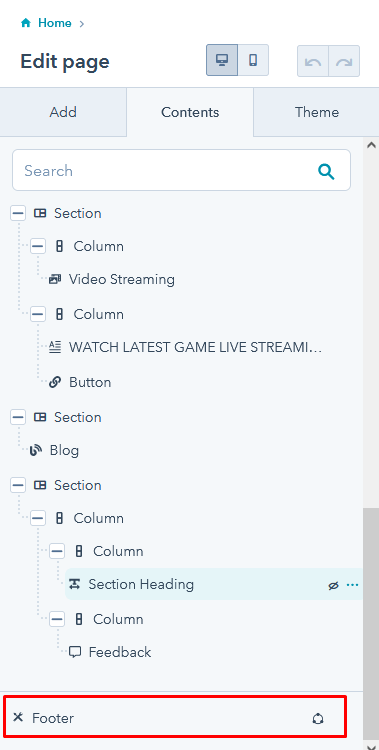379x750 pixels.
Task: Click the rich text icon beside WATCH LATEST GAME
Action: 55,347
